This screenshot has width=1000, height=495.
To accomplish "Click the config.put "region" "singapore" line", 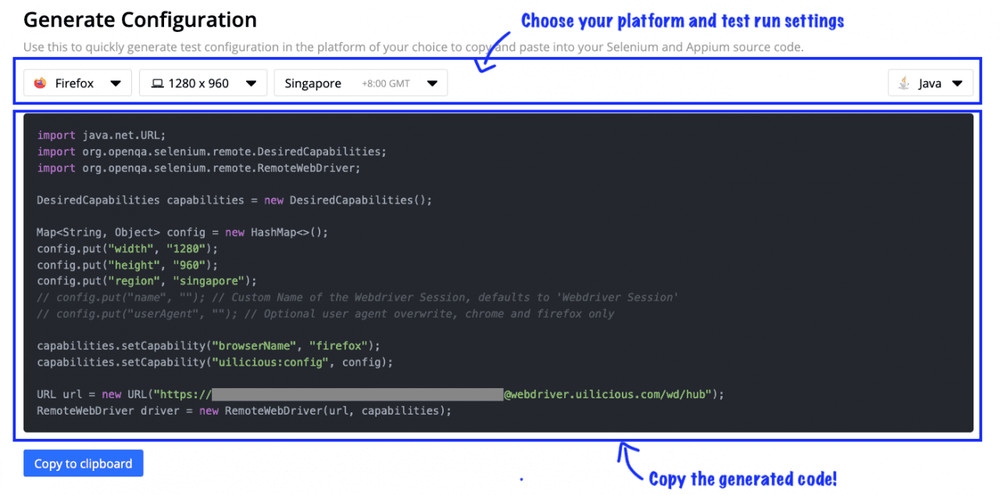I will tap(147, 281).
